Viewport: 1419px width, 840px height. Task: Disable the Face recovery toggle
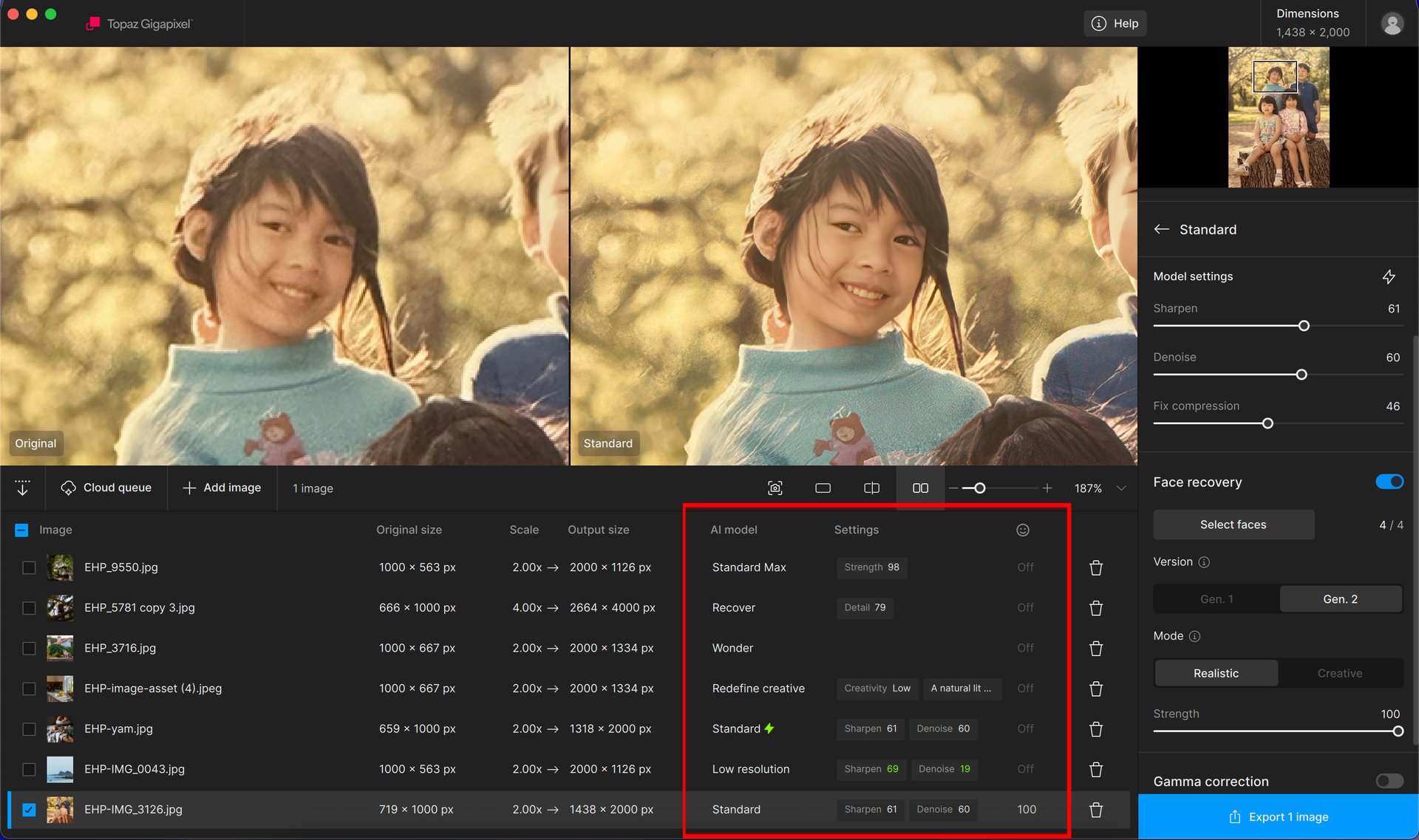point(1389,482)
